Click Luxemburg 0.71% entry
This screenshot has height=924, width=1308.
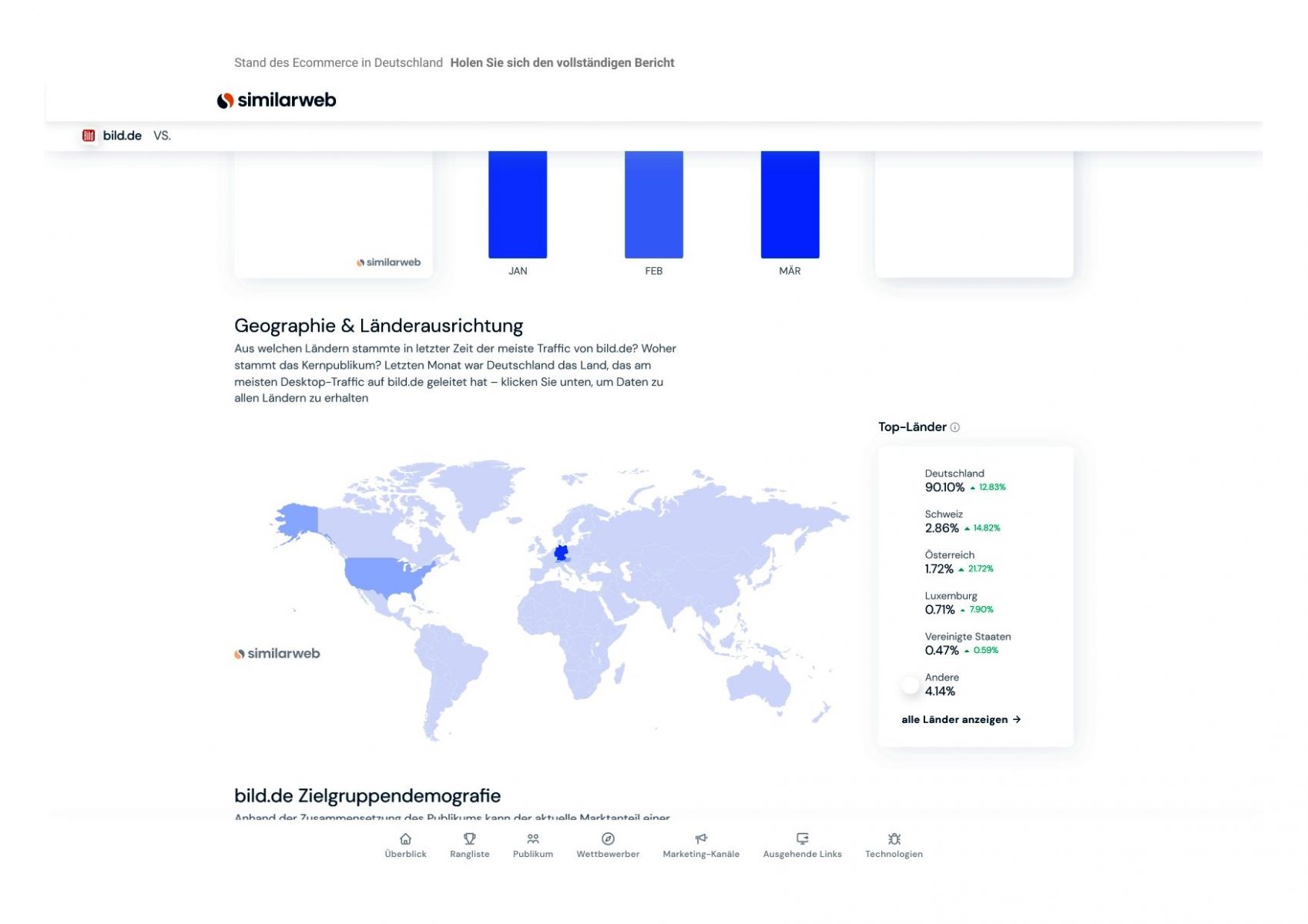point(959,603)
